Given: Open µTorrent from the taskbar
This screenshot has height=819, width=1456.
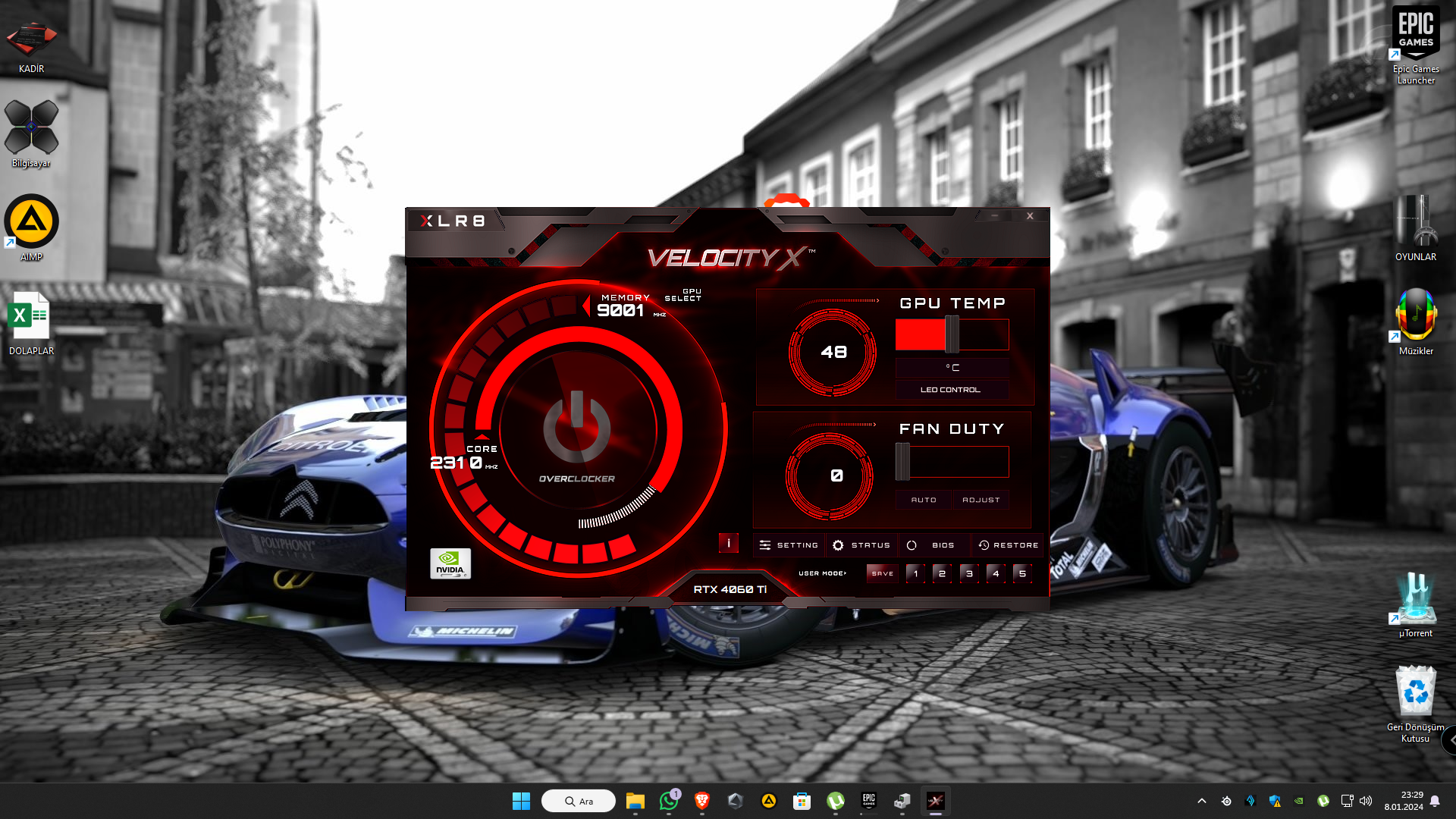Looking at the screenshot, I should [836, 801].
